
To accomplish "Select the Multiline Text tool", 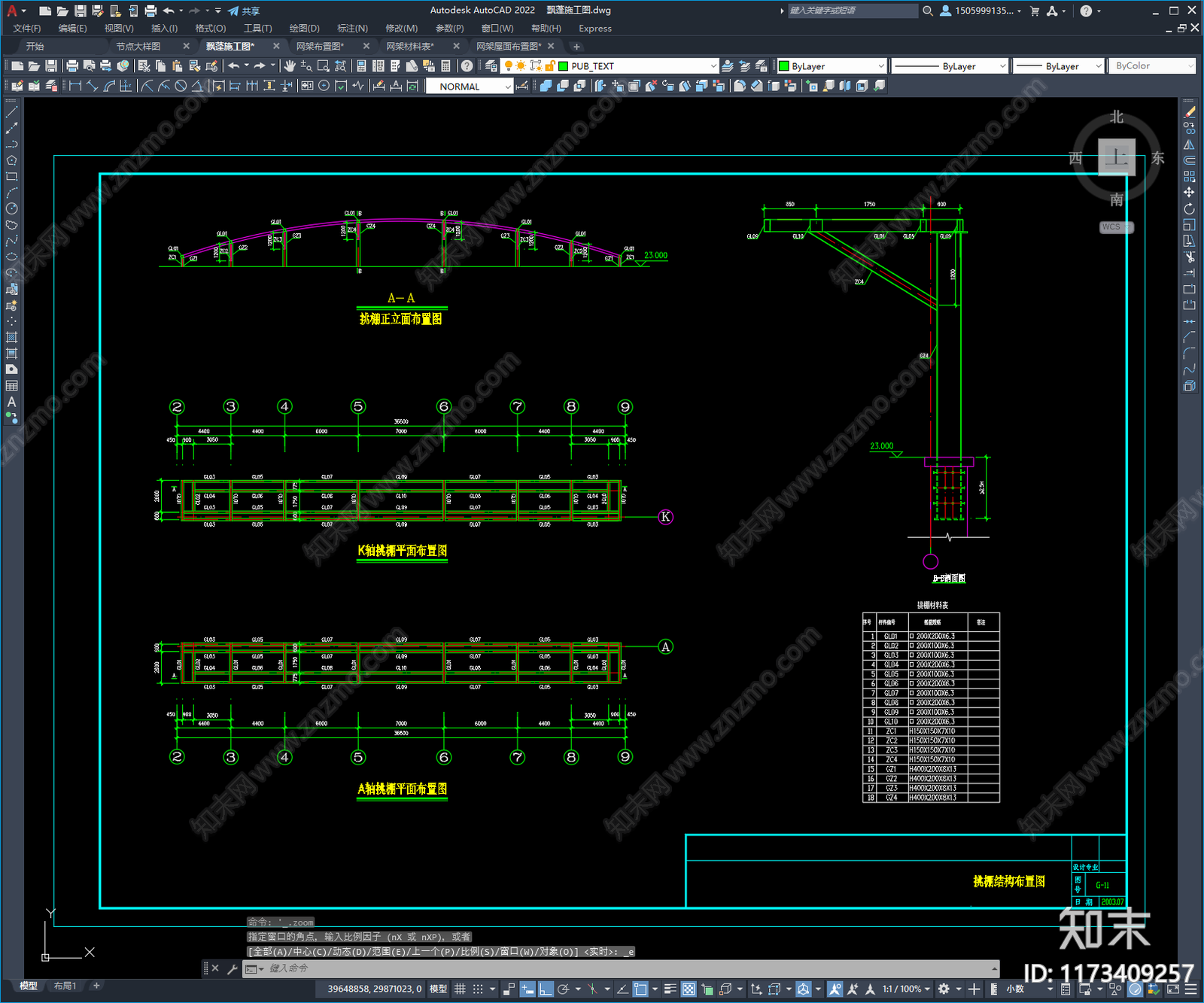I will pos(11,402).
